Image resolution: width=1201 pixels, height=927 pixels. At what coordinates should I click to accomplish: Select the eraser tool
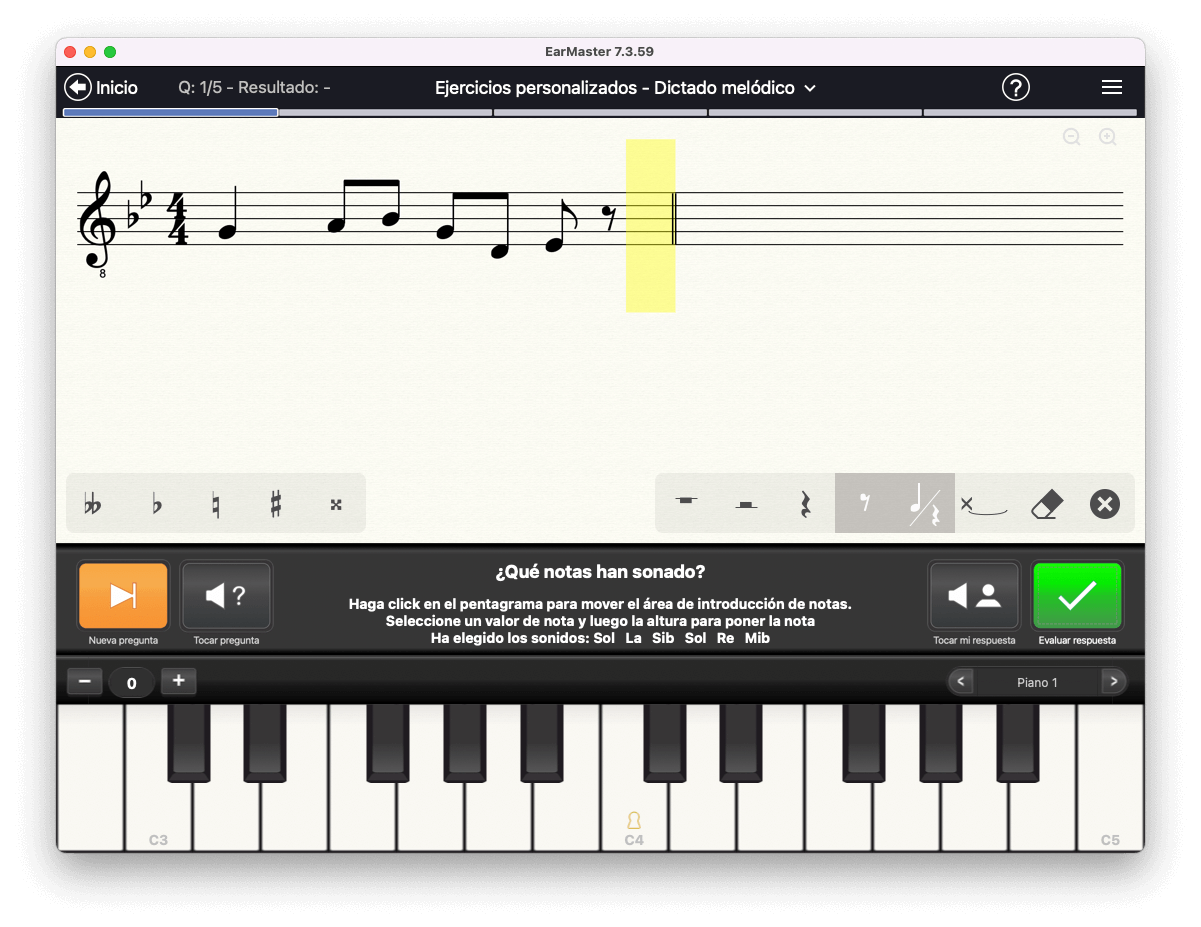1046,504
